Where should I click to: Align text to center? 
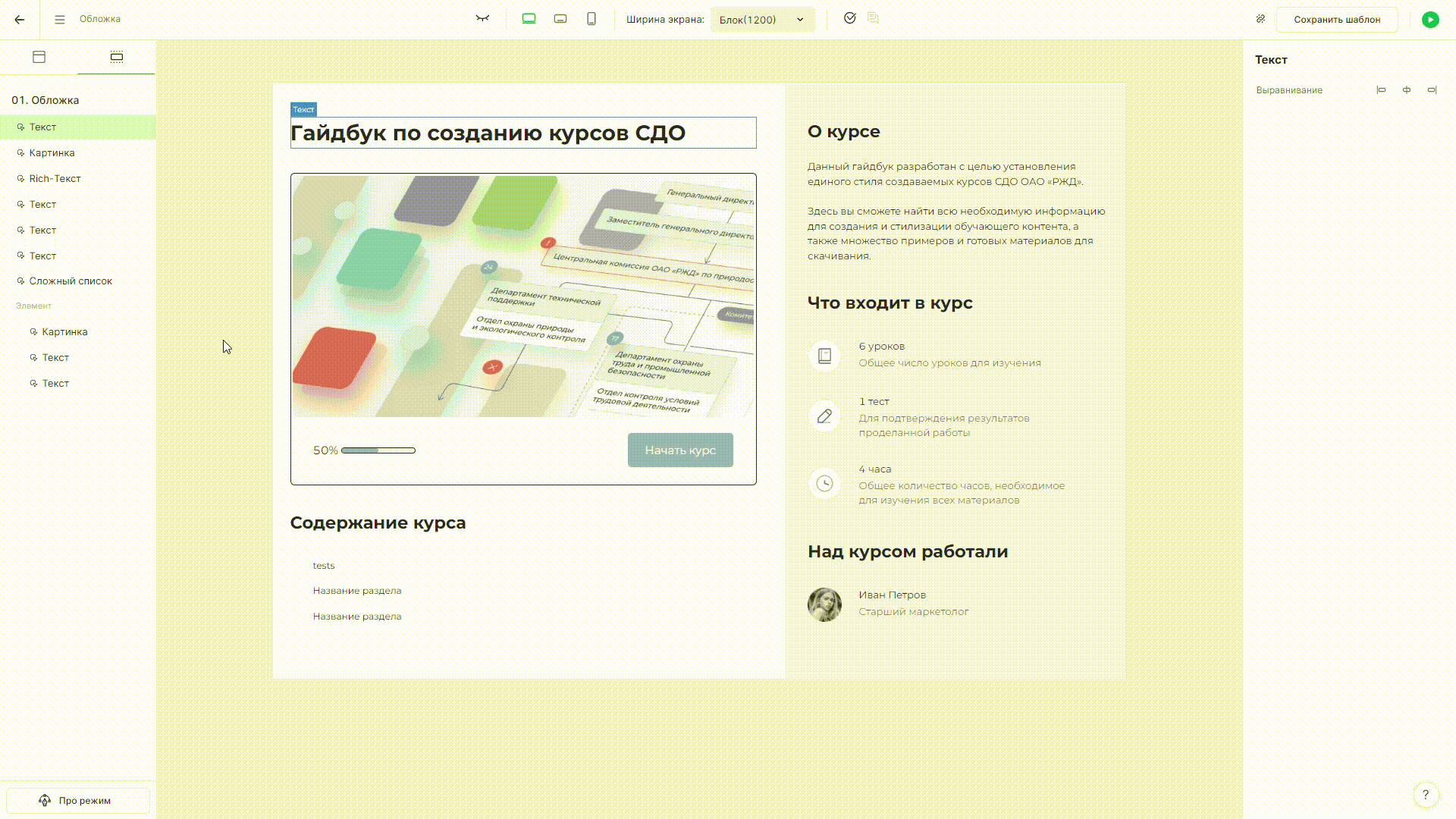click(1407, 90)
